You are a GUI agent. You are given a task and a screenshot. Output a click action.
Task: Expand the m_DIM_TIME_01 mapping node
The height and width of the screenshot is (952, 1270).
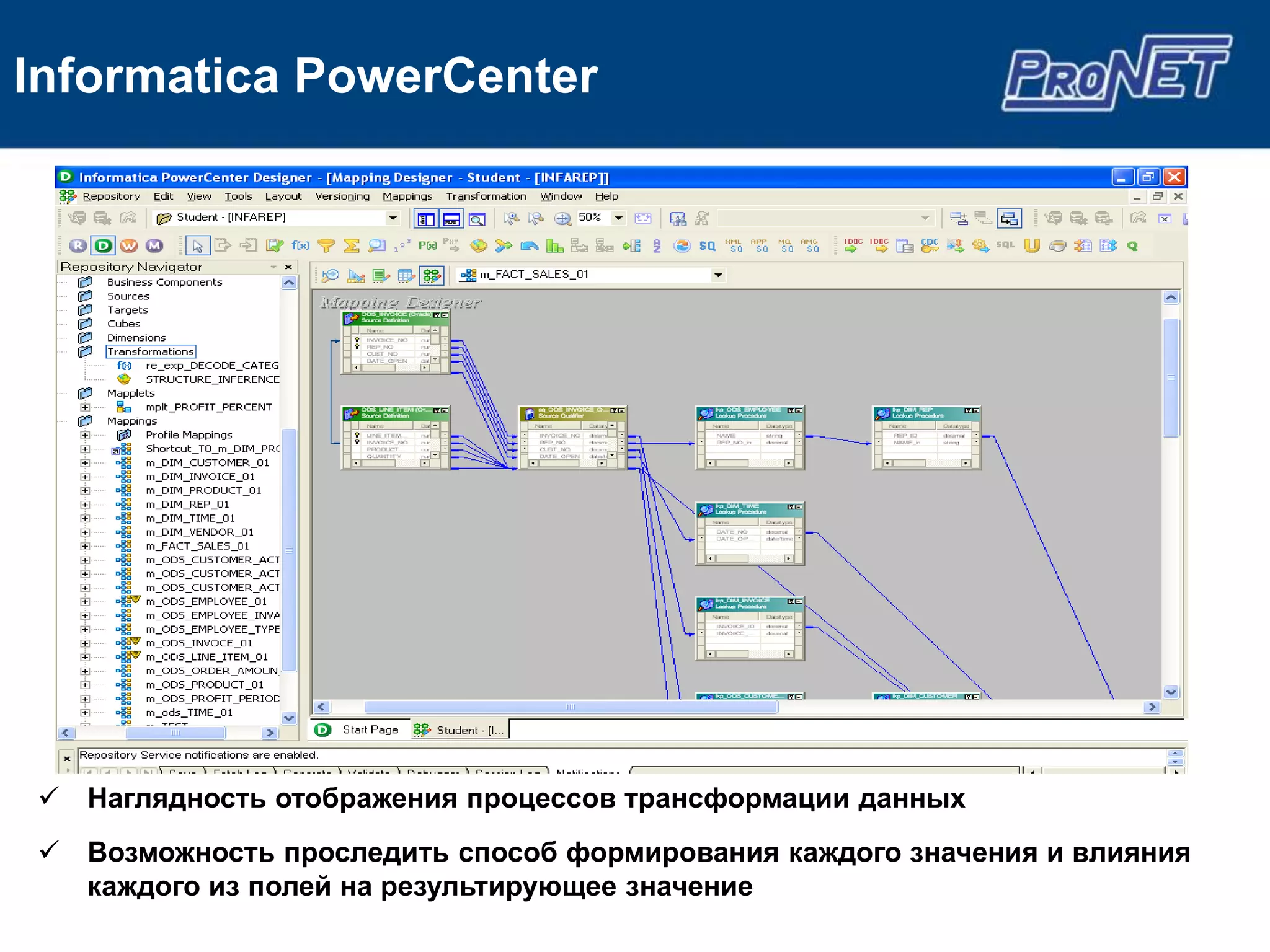[x=85, y=518]
